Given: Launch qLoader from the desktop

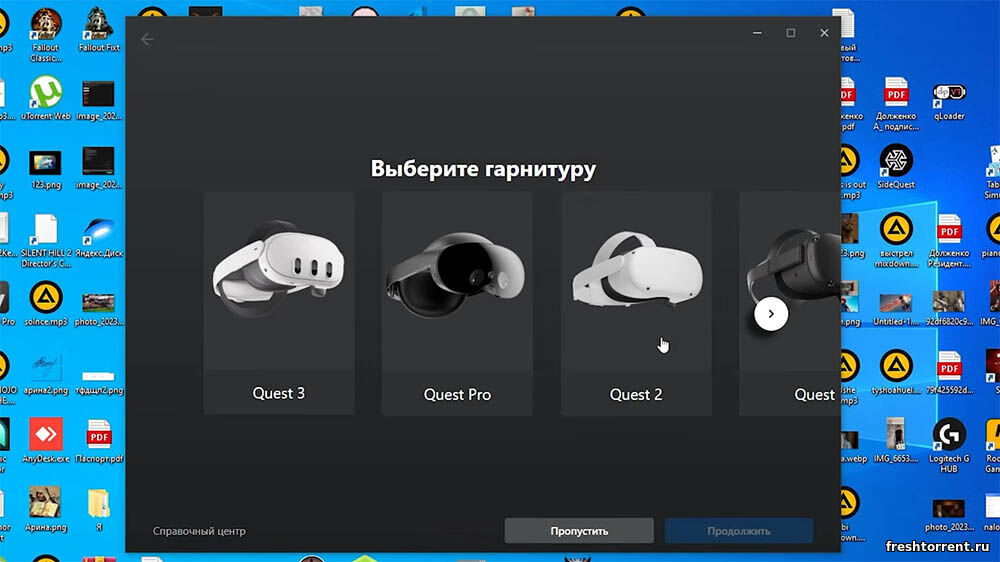Looking at the screenshot, I should tap(949, 101).
